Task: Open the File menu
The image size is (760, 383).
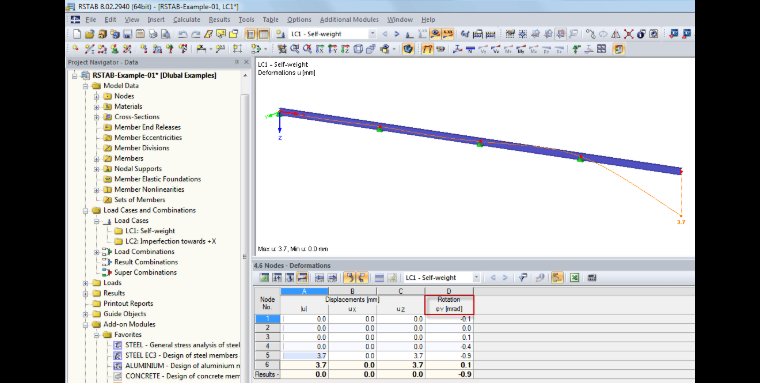Action: click(91, 20)
